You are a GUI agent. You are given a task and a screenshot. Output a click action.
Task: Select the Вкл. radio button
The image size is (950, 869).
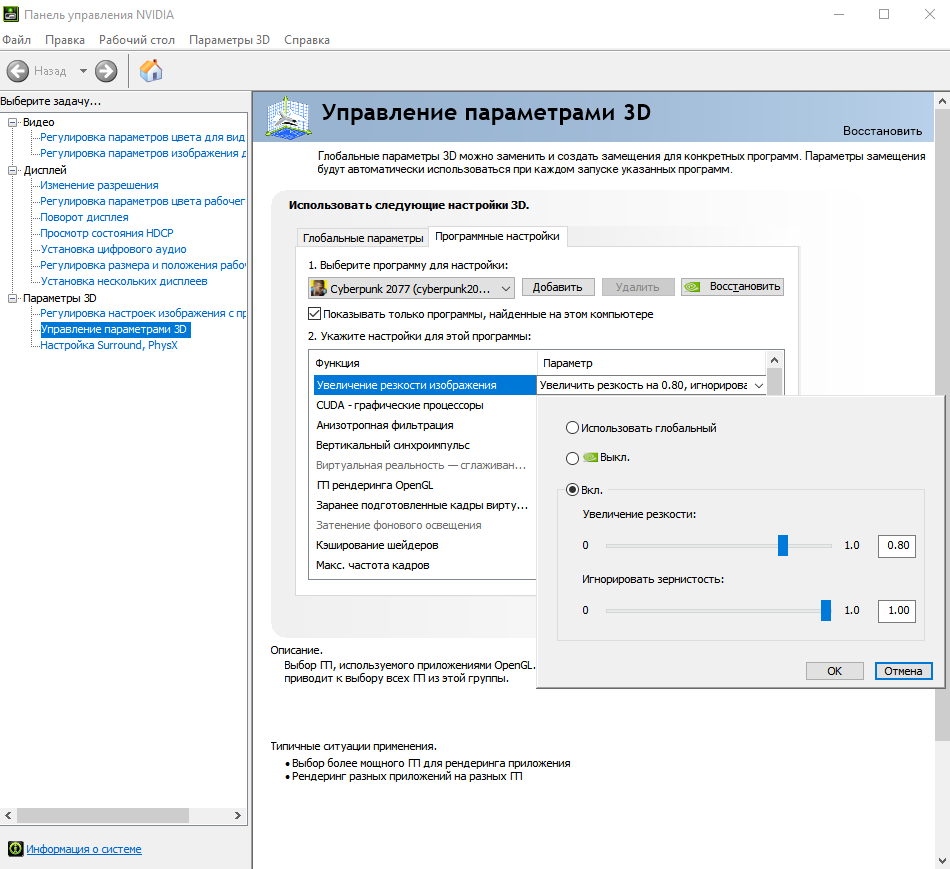click(x=572, y=490)
